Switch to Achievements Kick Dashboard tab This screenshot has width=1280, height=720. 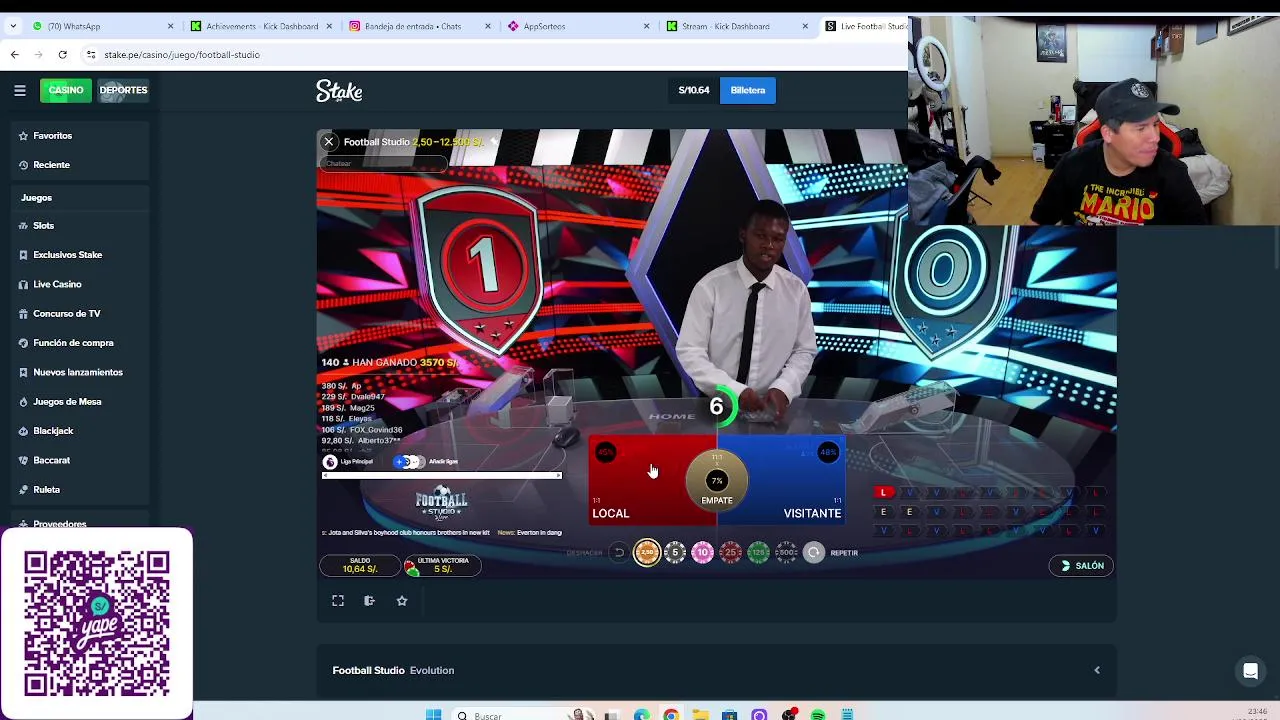[262, 26]
